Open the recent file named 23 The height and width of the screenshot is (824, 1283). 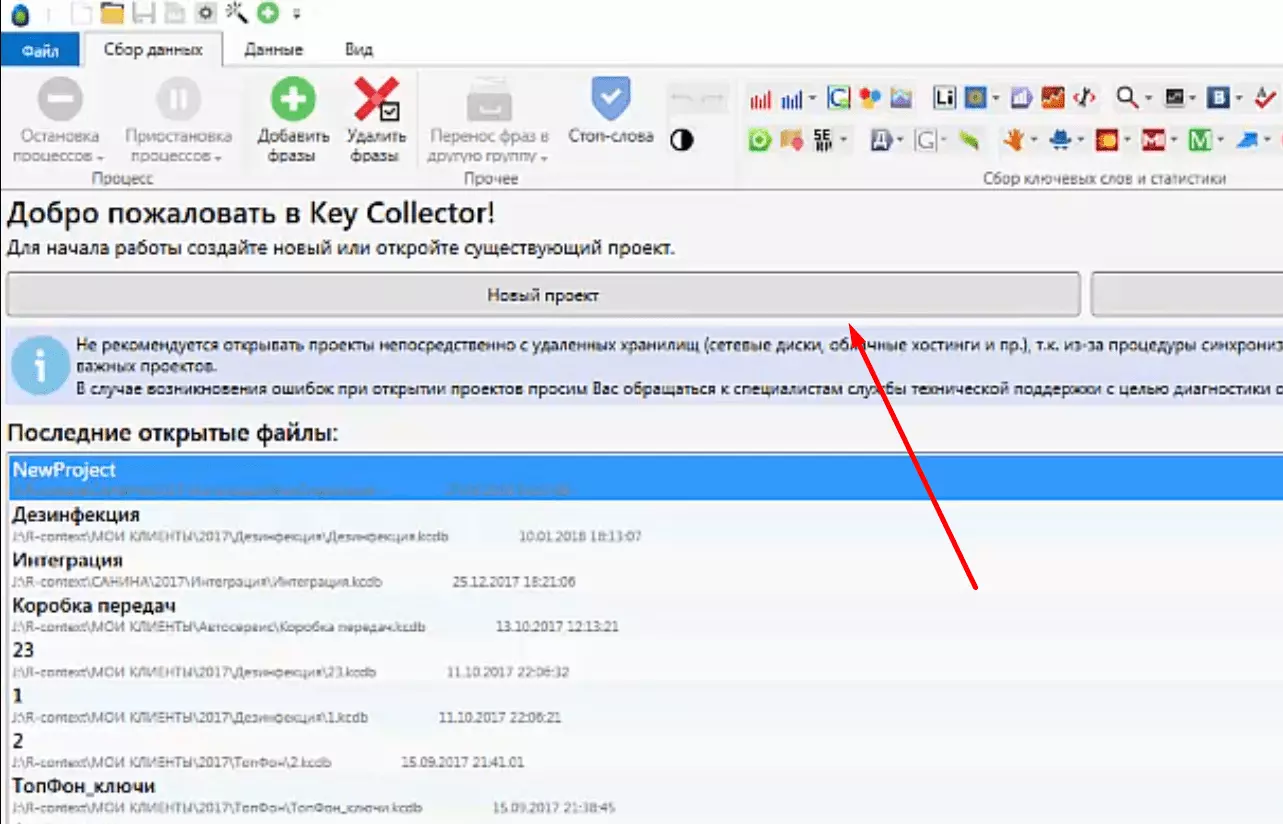click(x=646, y=659)
